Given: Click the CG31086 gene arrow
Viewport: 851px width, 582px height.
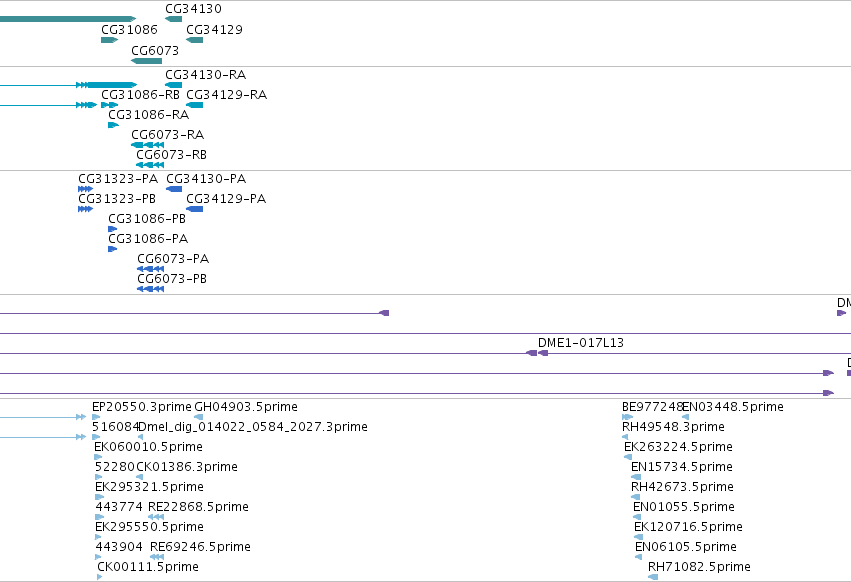Looking at the screenshot, I should 110,40.
